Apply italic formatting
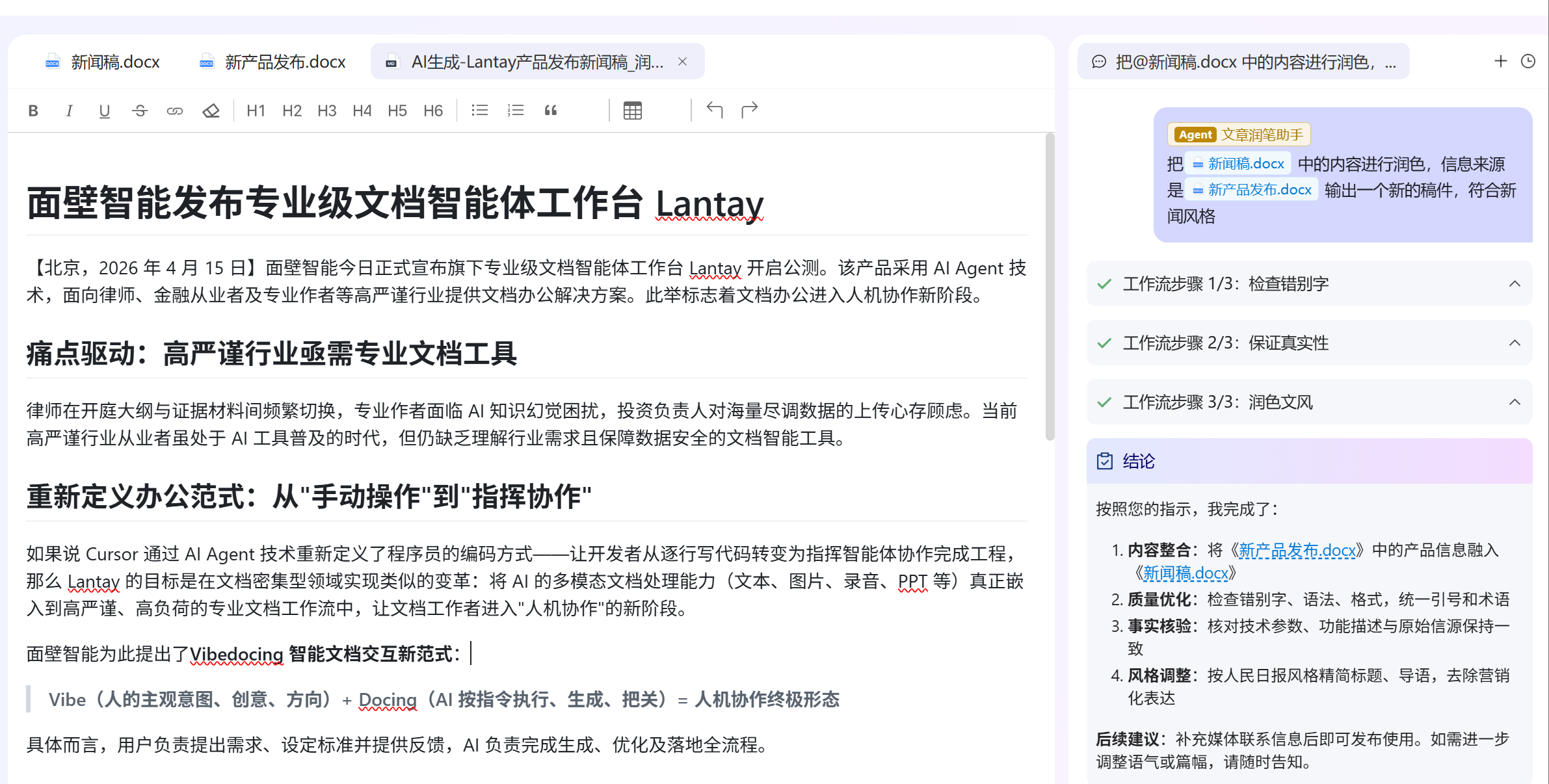 coord(69,110)
